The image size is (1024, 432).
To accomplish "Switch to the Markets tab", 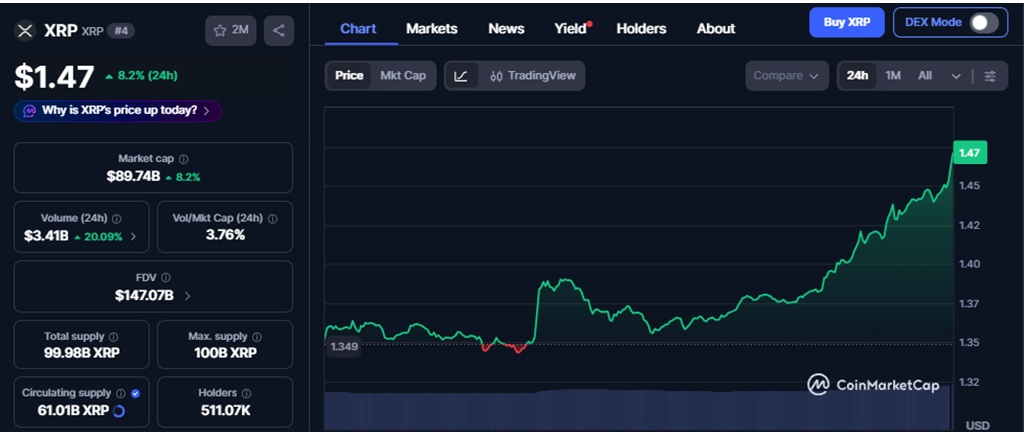I will click(432, 29).
